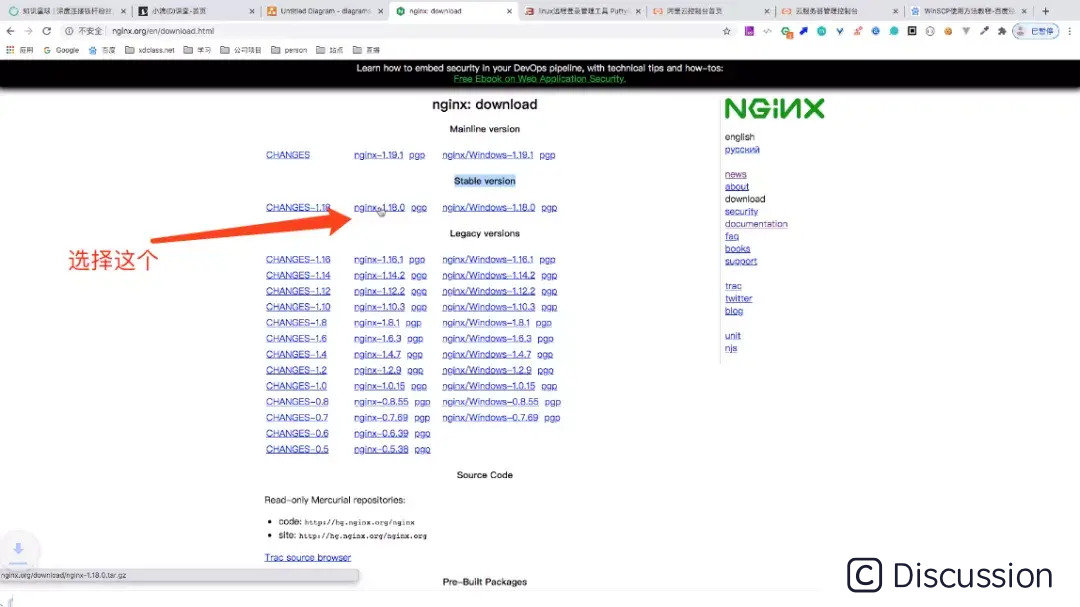Open the 学习 bookmark folder

[x=197, y=50]
